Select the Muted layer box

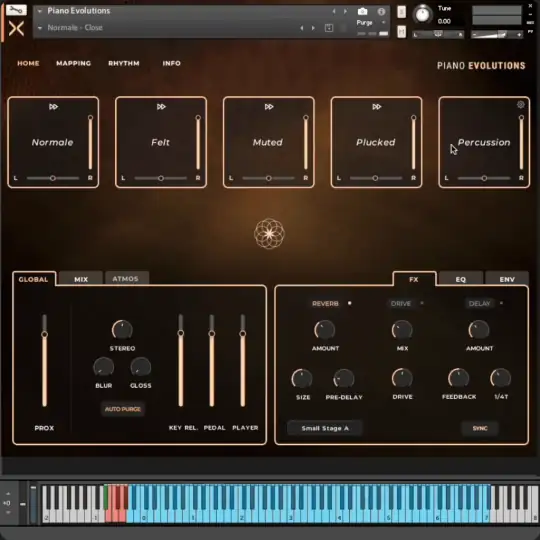pyautogui.click(x=269, y=142)
